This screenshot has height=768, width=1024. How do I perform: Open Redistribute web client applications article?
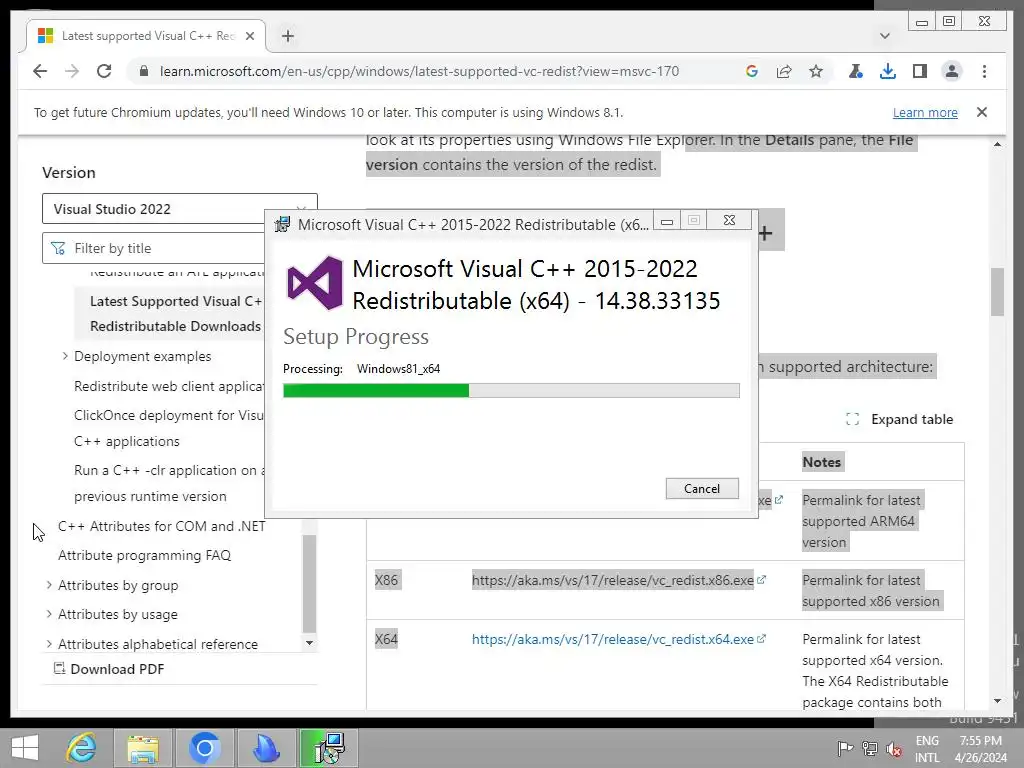[168, 386]
